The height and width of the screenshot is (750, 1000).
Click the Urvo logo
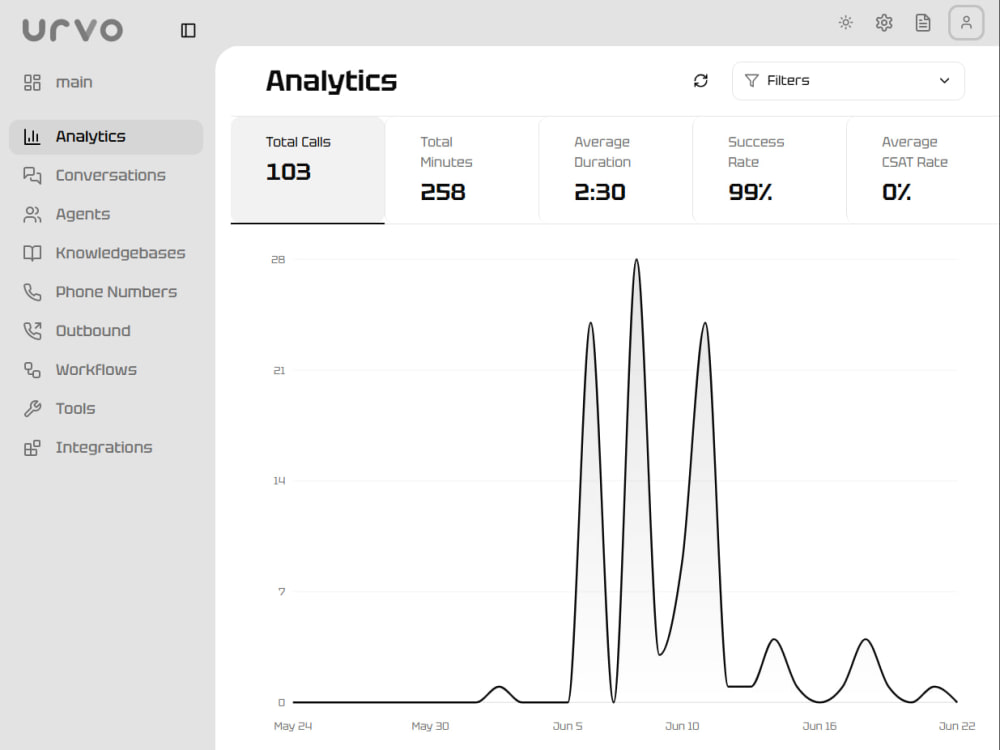(x=73, y=30)
